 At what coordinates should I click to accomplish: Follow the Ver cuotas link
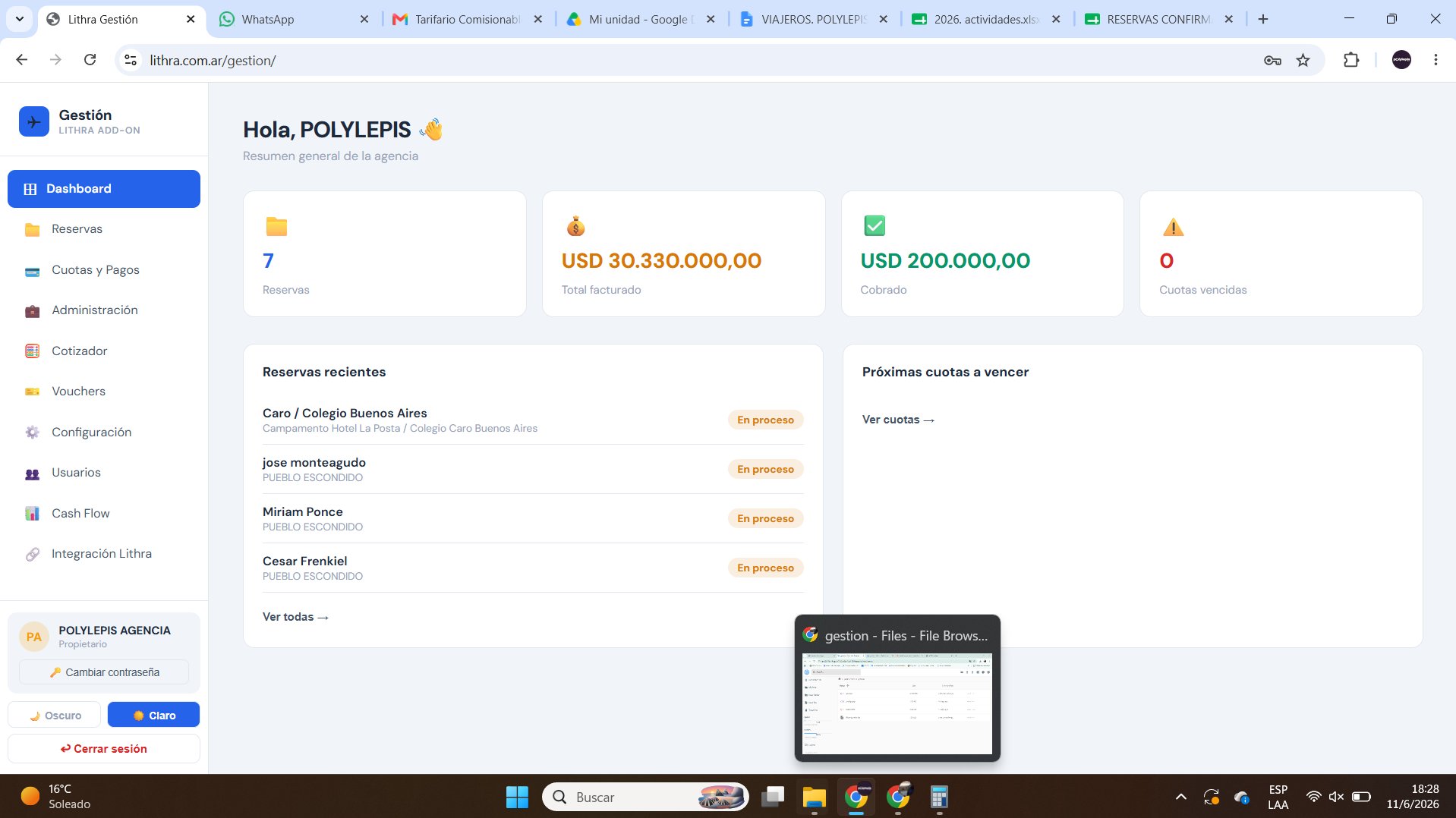click(898, 420)
